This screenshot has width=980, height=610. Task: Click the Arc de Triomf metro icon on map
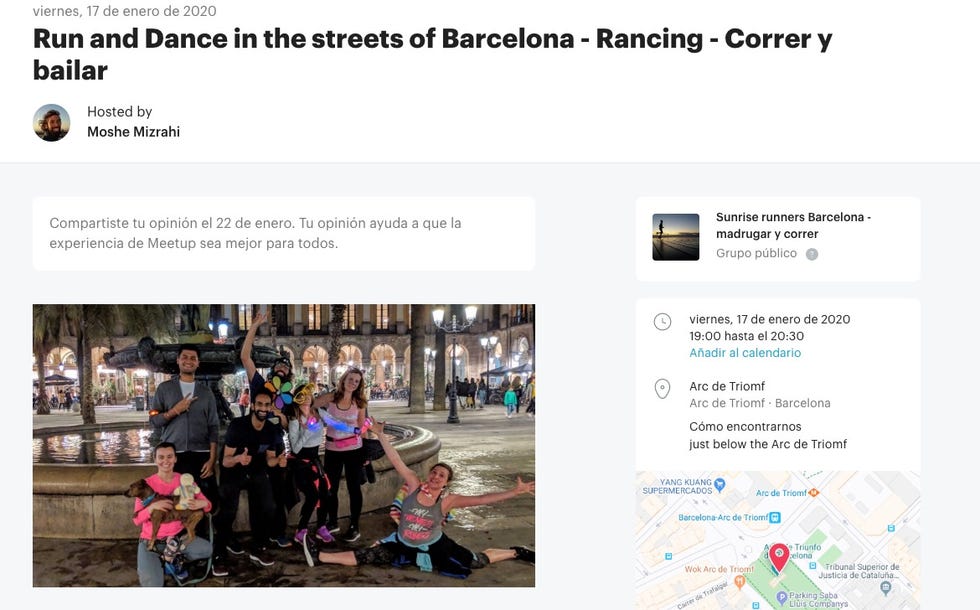click(x=813, y=492)
